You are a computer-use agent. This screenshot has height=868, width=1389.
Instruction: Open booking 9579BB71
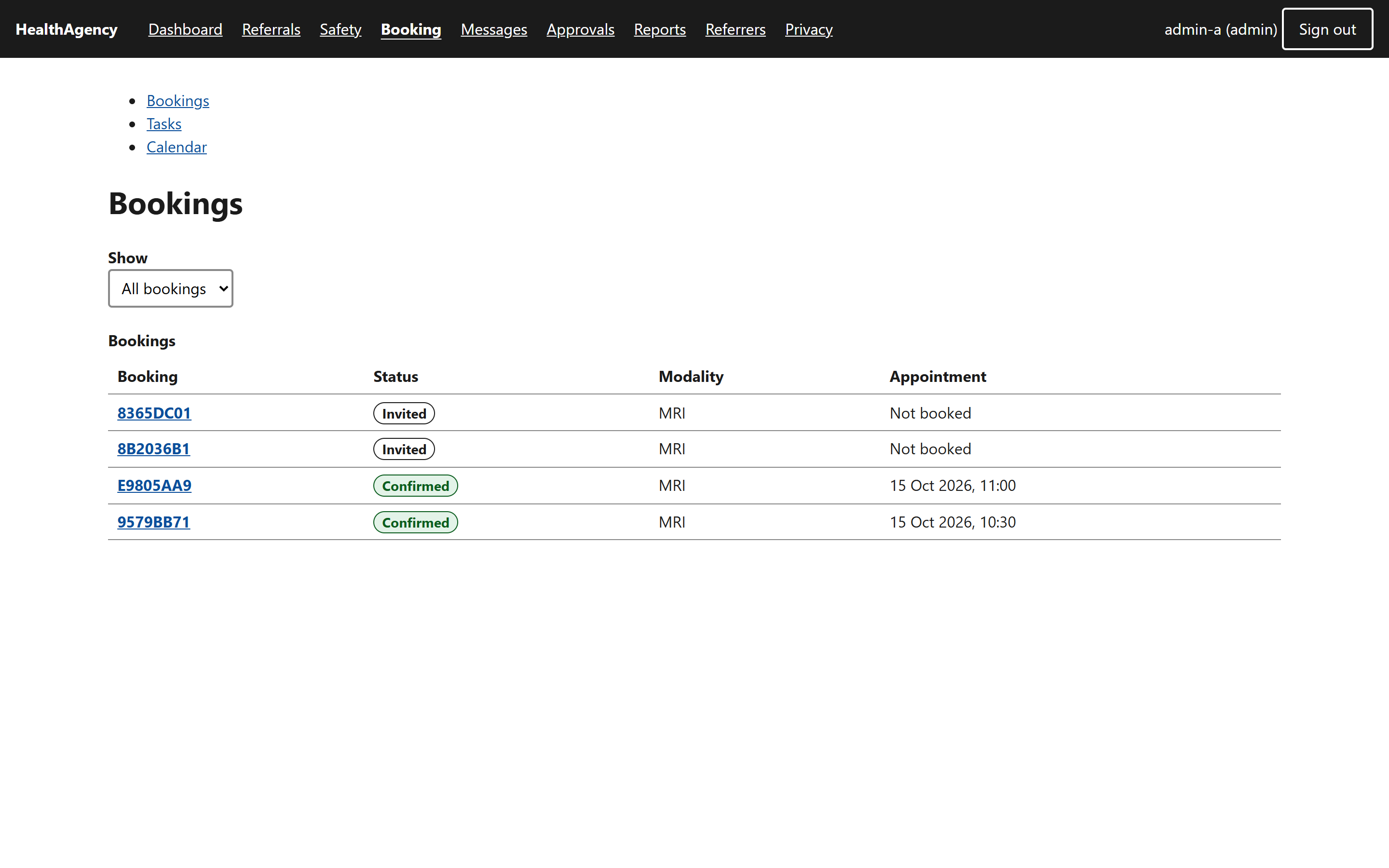click(x=153, y=522)
